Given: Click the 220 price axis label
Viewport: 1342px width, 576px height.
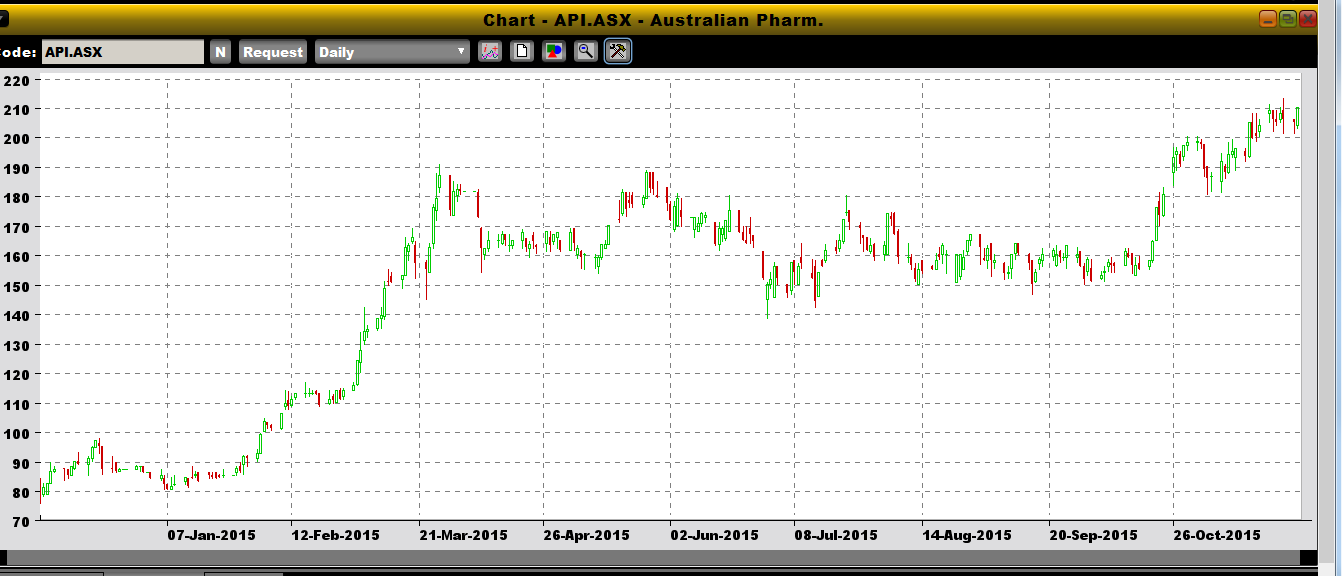Looking at the screenshot, I should tap(15, 81).
